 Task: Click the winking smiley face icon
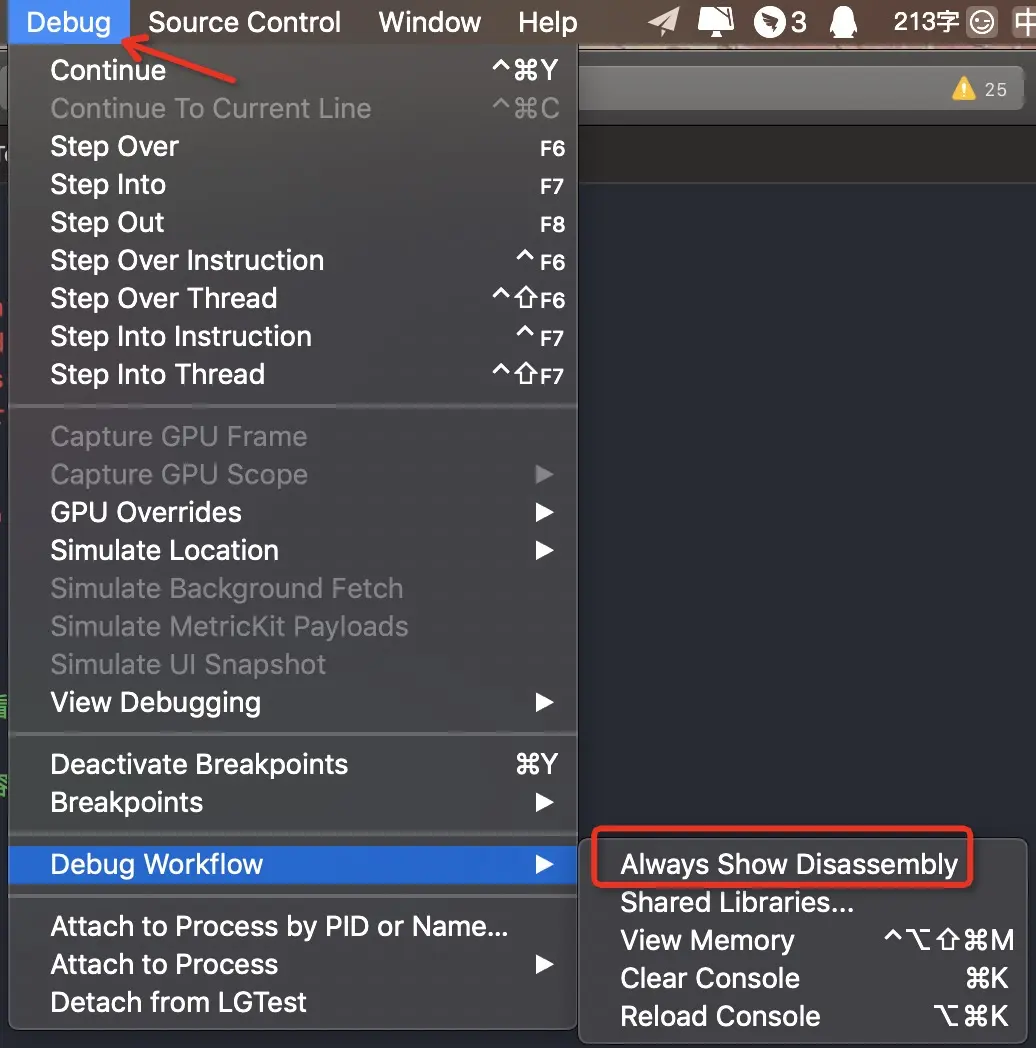click(982, 22)
